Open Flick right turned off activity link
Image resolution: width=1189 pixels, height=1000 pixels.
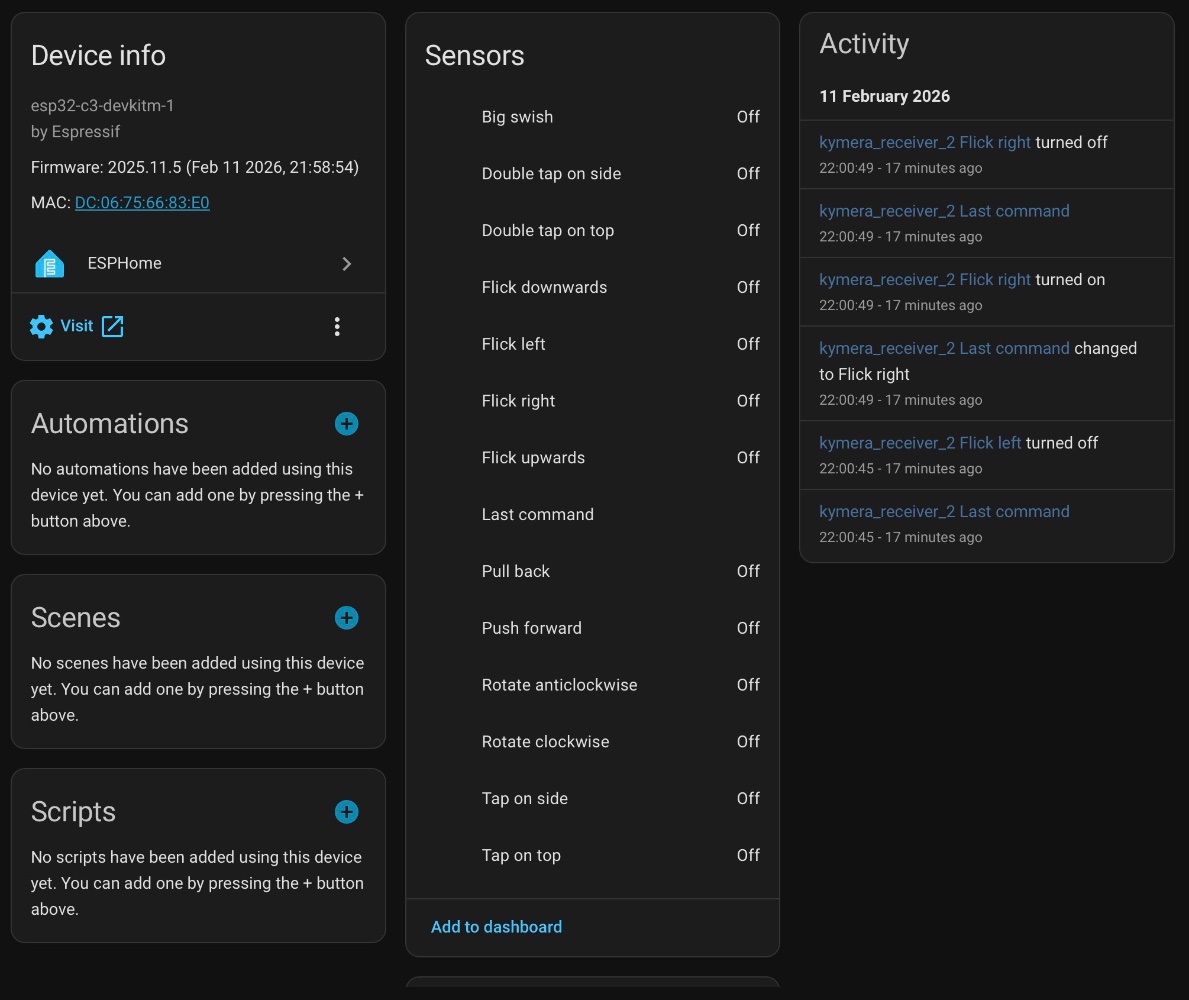tap(924, 143)
